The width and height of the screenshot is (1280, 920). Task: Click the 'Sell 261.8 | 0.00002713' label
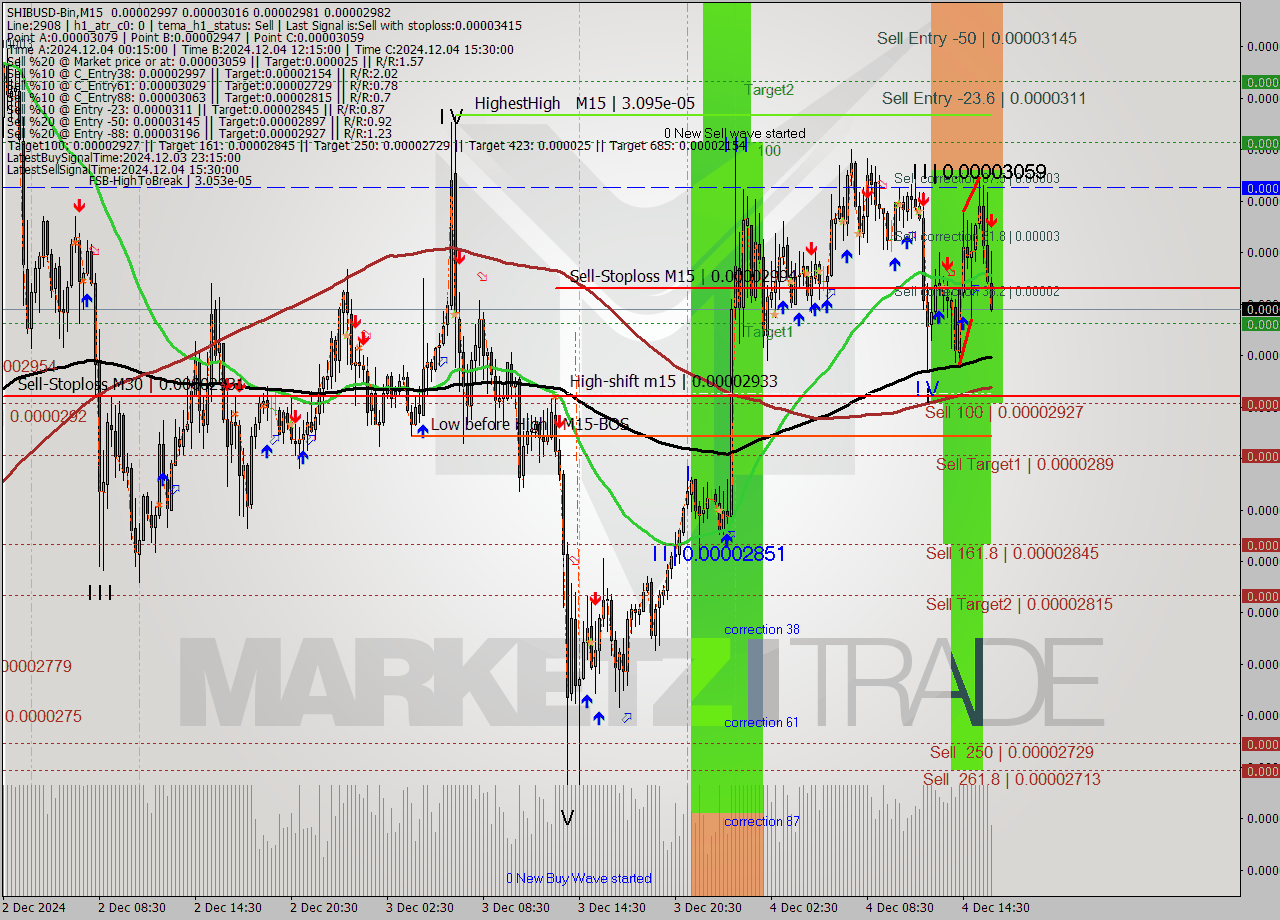pos(1012,779)
